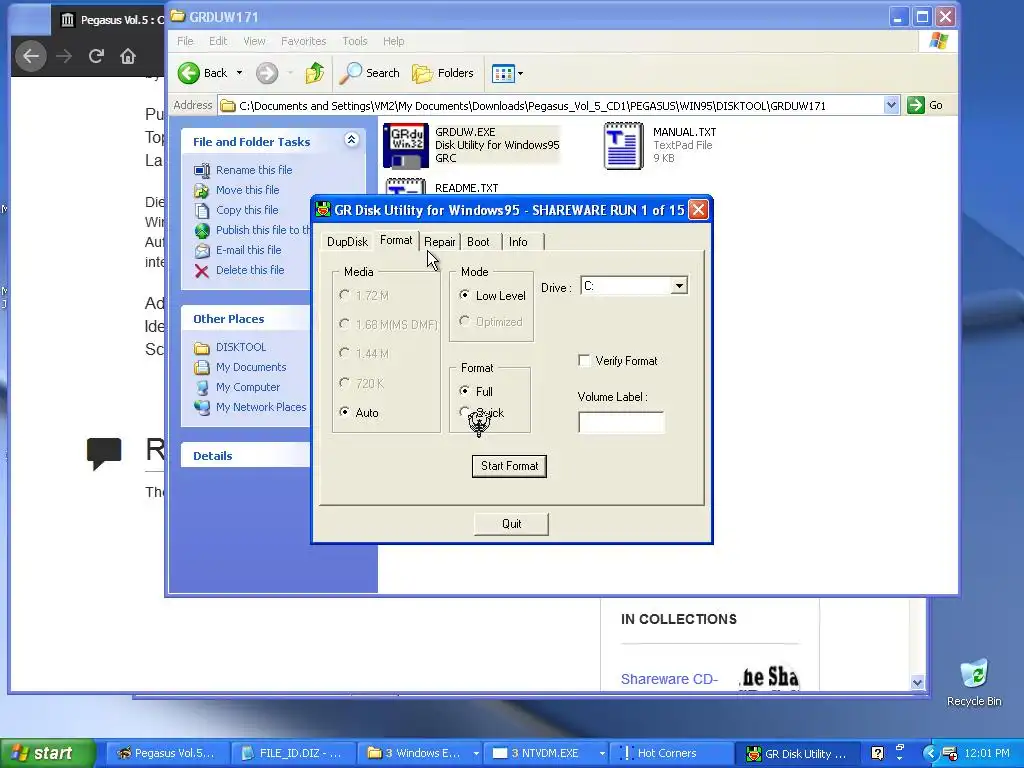Click the Windows start button
Viewport: 1024px width, 768px height.
click(x=46, y=753)
